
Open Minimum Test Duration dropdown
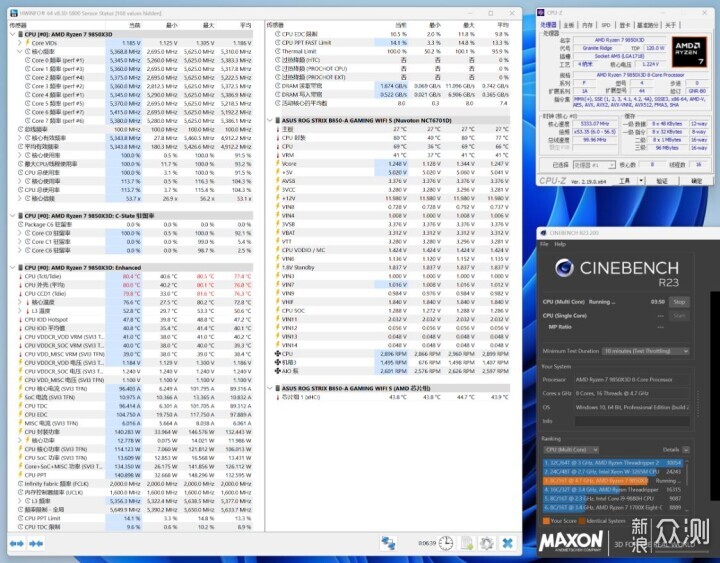[645, 351]
